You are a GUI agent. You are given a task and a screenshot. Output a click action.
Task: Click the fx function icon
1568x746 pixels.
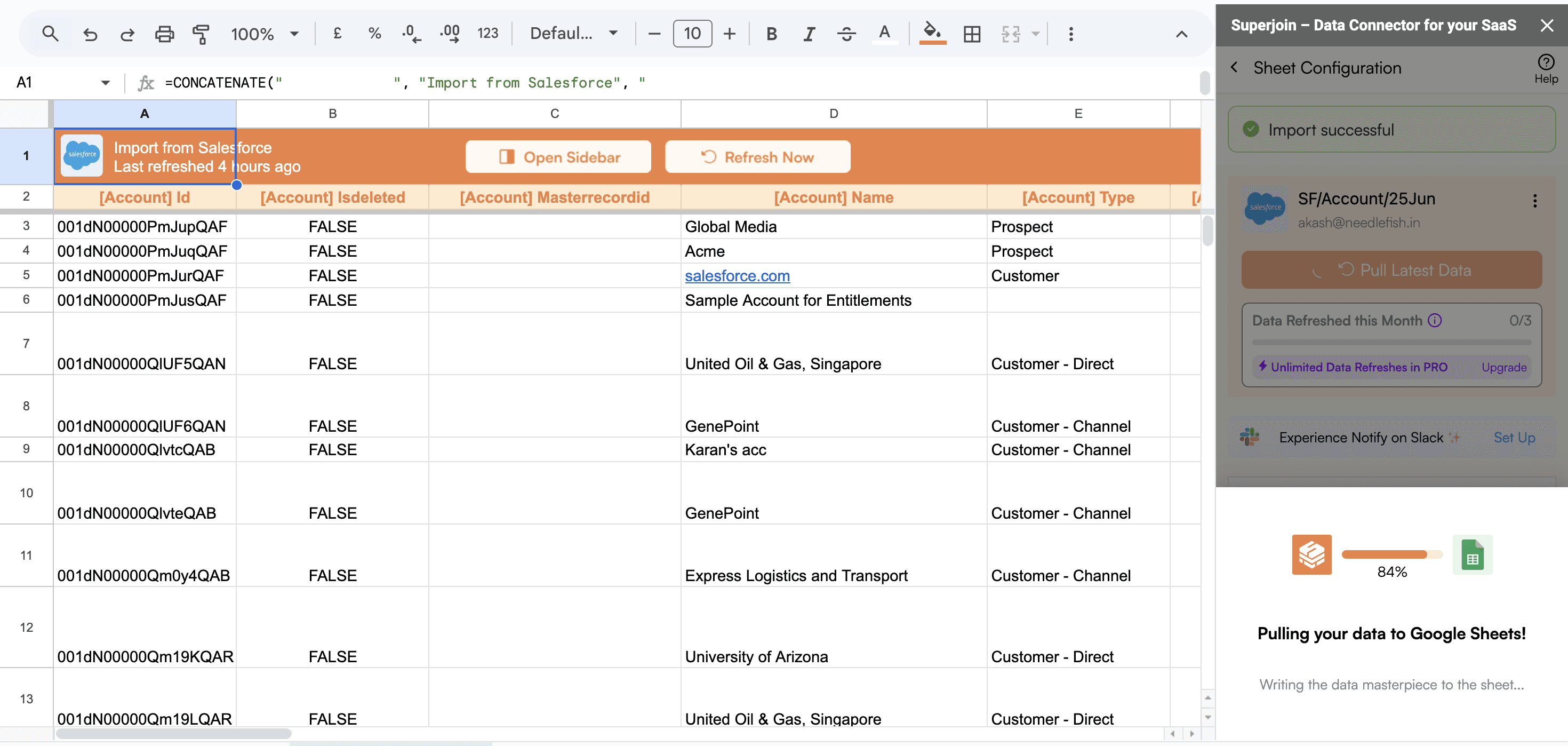tap(146, 83)
